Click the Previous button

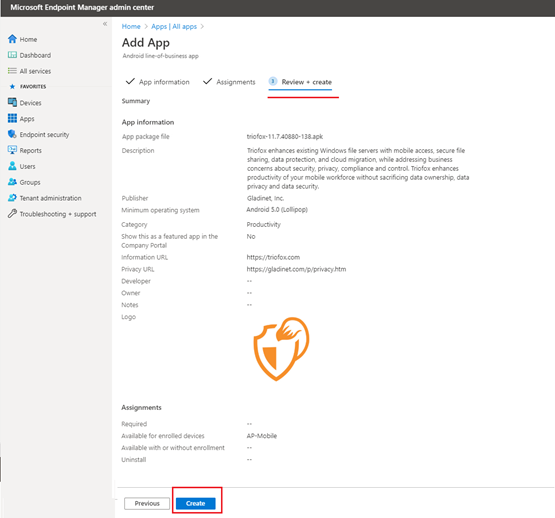[147, 503]
